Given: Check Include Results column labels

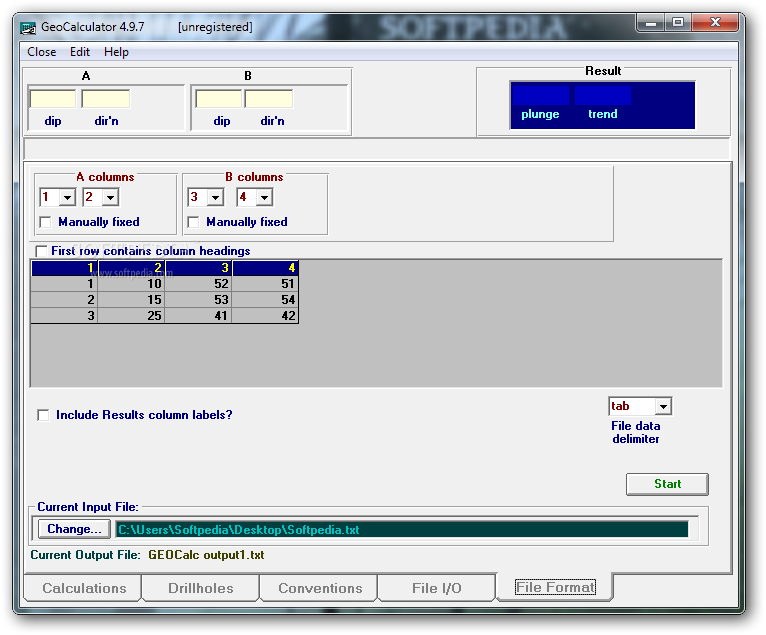Looking at the screenshot, I should pos(43,415).
